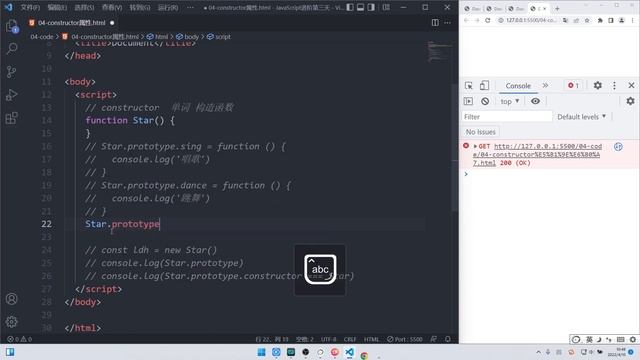Viewport: 640px width, 360px height.
Task: Open the Accounts menu in activity bar
Action: tap(12, 299)
